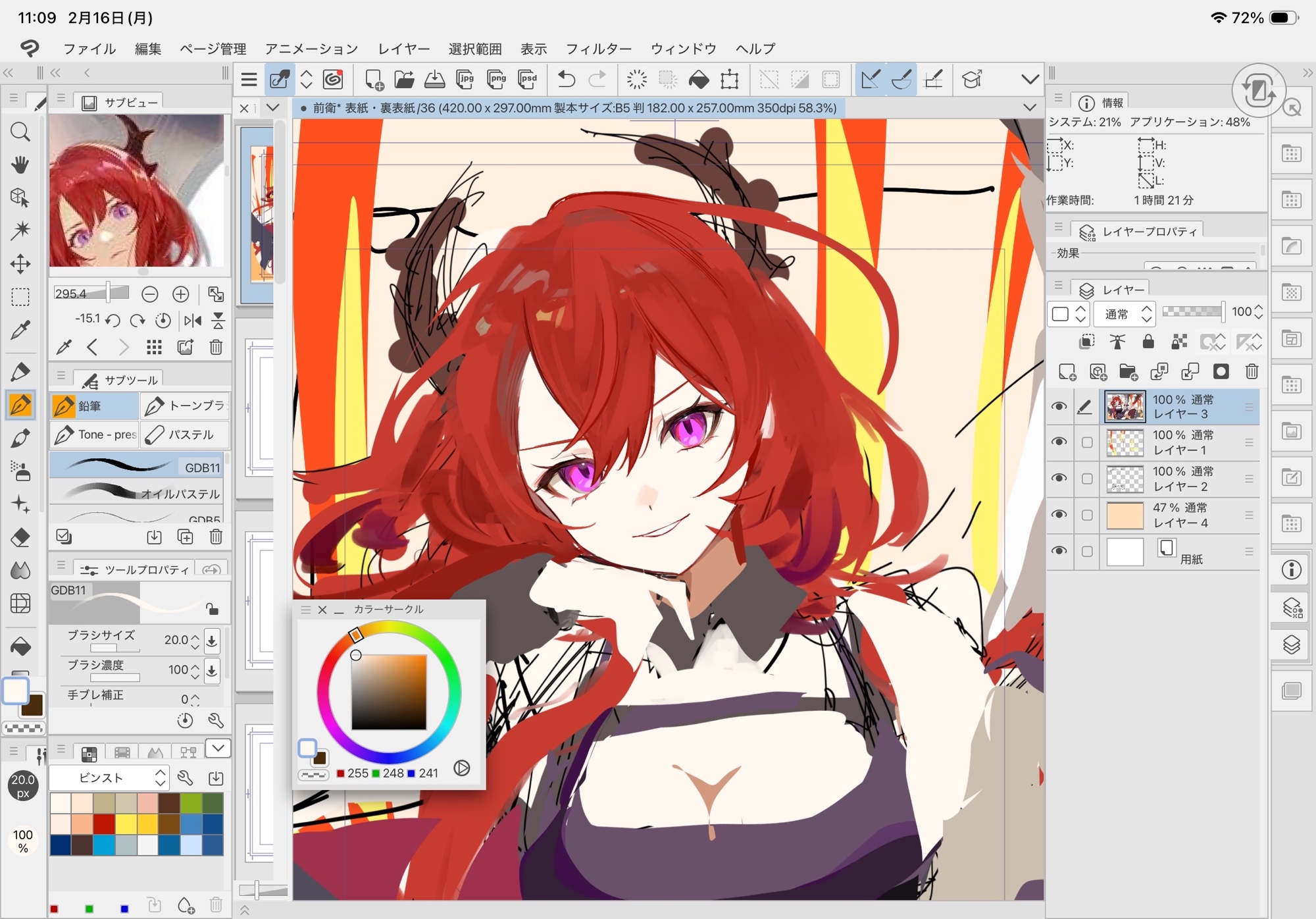Toggle visibility of レイヤー 4
Image resolution: width=1316 pixels, height=919 pixels.
[1059, 514]
